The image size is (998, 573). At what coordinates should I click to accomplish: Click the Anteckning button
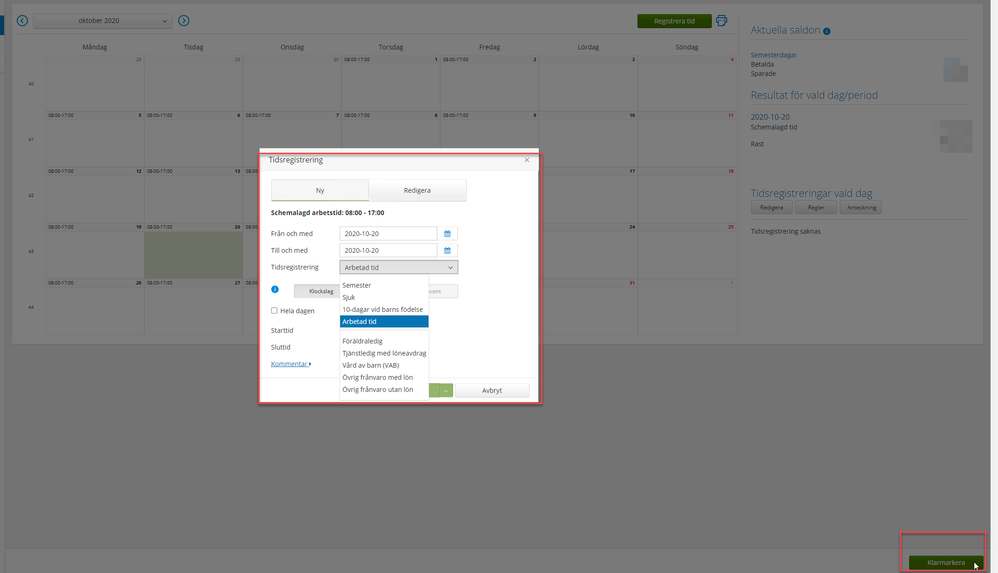pos(861,208)
